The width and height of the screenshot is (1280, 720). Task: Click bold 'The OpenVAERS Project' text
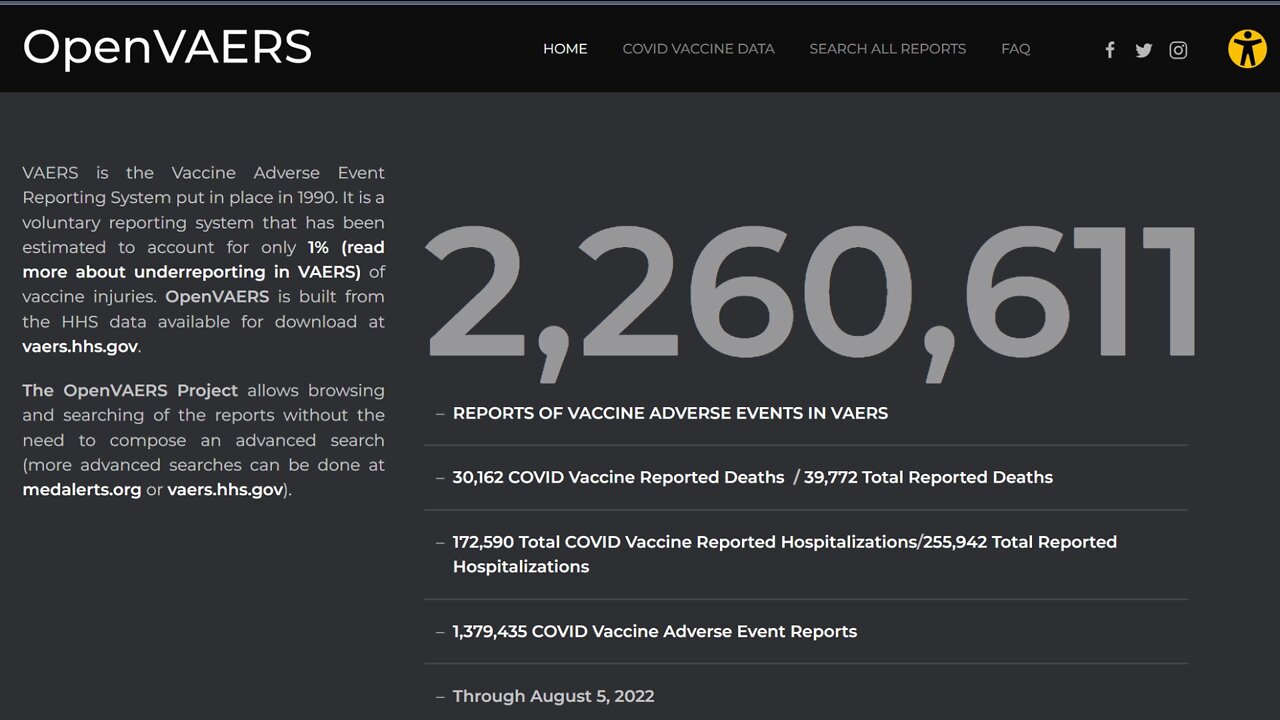tap(130, 390)
